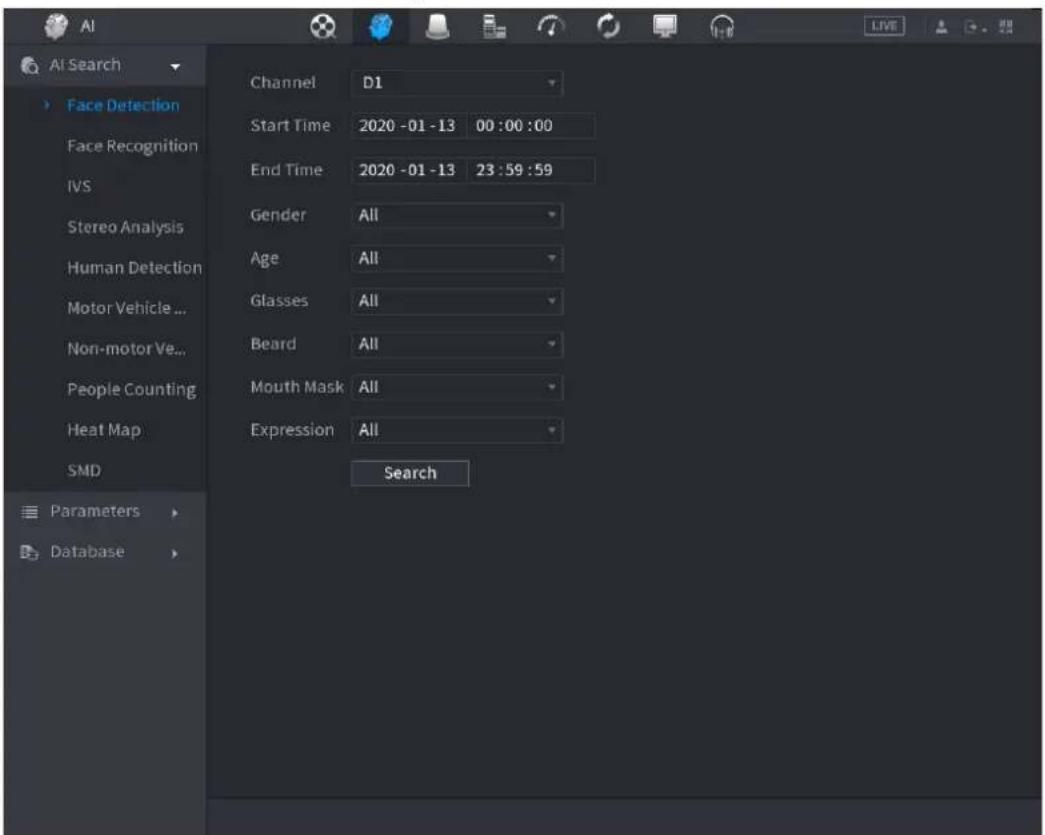
Task: Open the Beard dropdown
Action: click(x=457, y=345)
